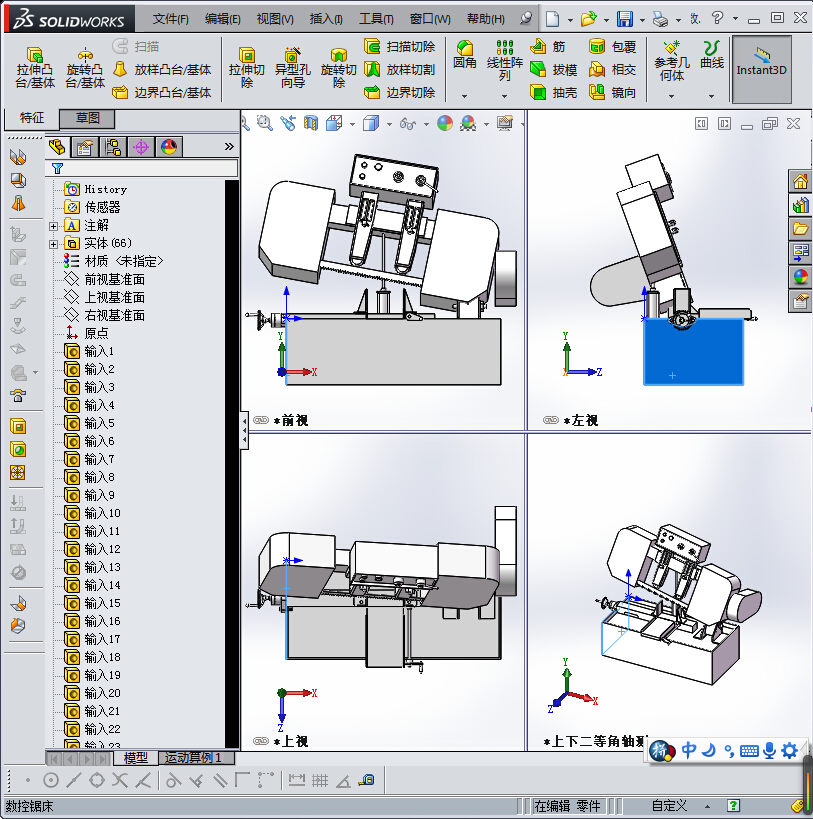Open the Hole Wizard (异型孔向导)
Viewport: 813px width, 819px height.
click(292, 67)
